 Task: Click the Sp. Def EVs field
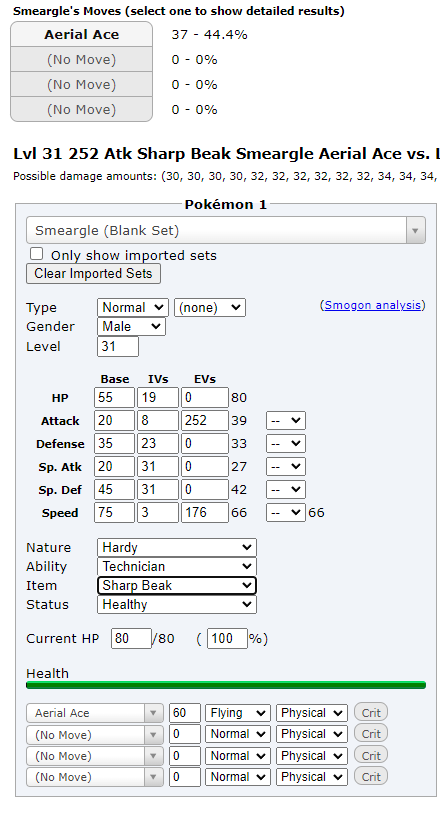pos(205,489)
